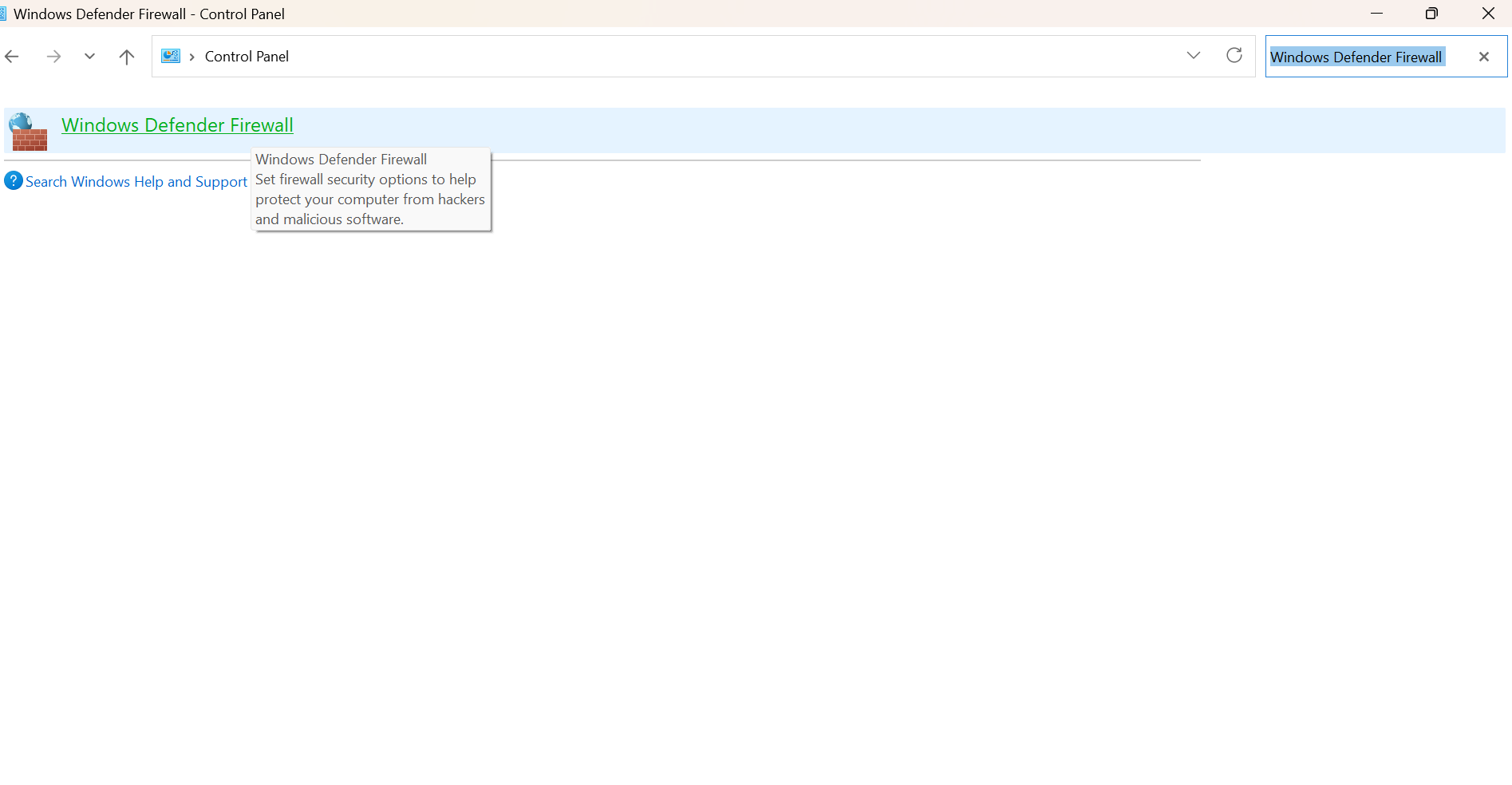
Task: Go up one level with Up arrow
Action: 126,57
